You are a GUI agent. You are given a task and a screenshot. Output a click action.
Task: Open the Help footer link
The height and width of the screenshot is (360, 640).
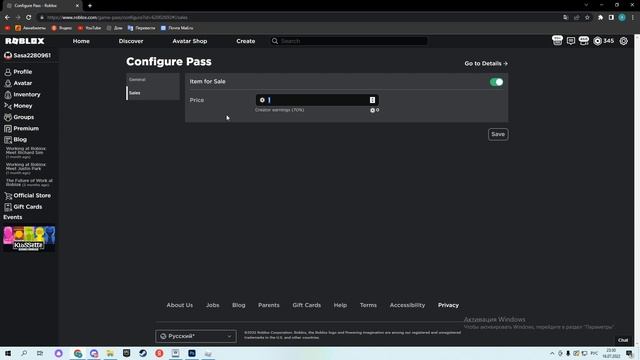click(340, 305)
